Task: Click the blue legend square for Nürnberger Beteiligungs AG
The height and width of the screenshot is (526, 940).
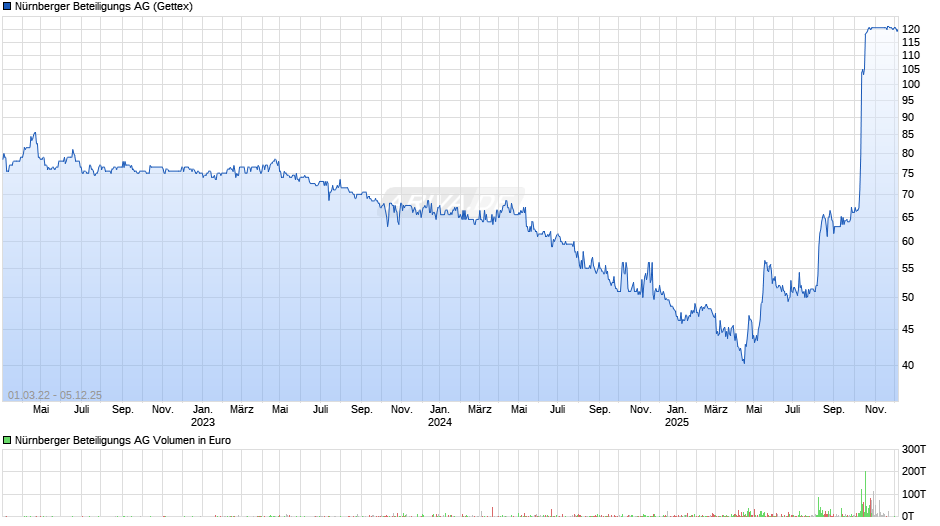Action: (x=7, y=7)
